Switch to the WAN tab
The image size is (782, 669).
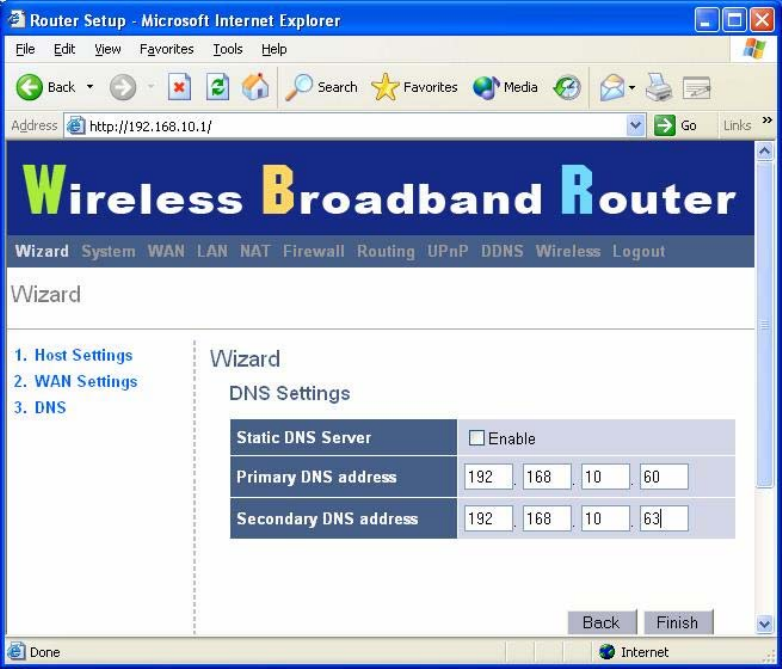(166, 251)
